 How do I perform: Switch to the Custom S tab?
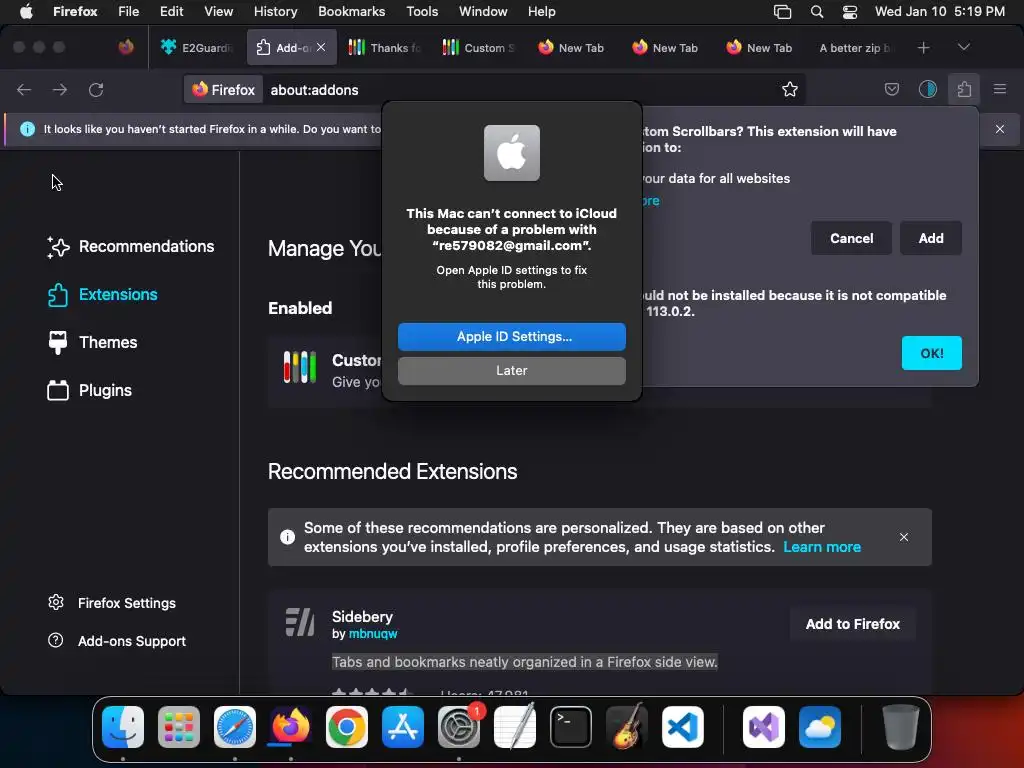coord(479,48)
